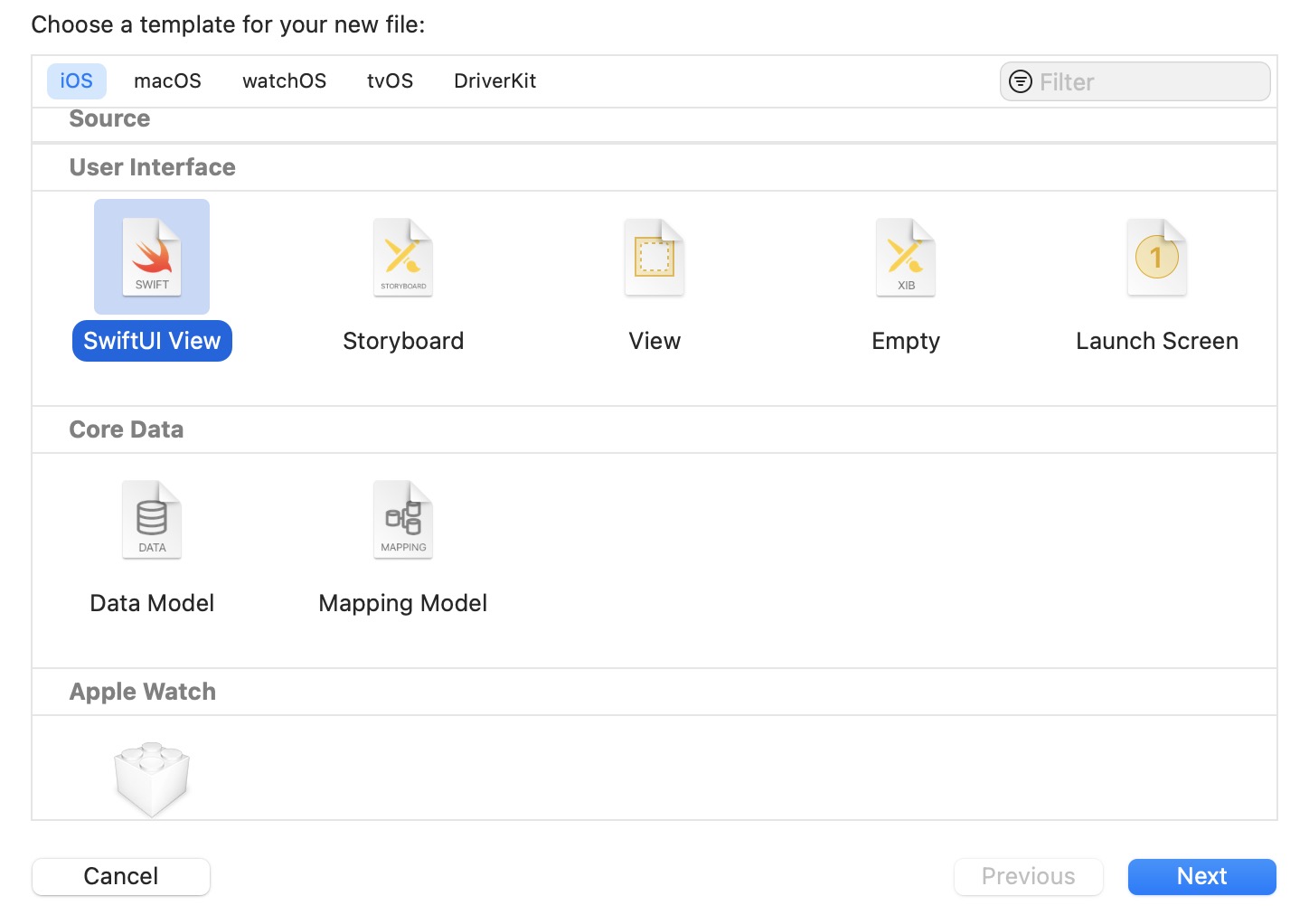Click the SwiftUI View label

152,341
